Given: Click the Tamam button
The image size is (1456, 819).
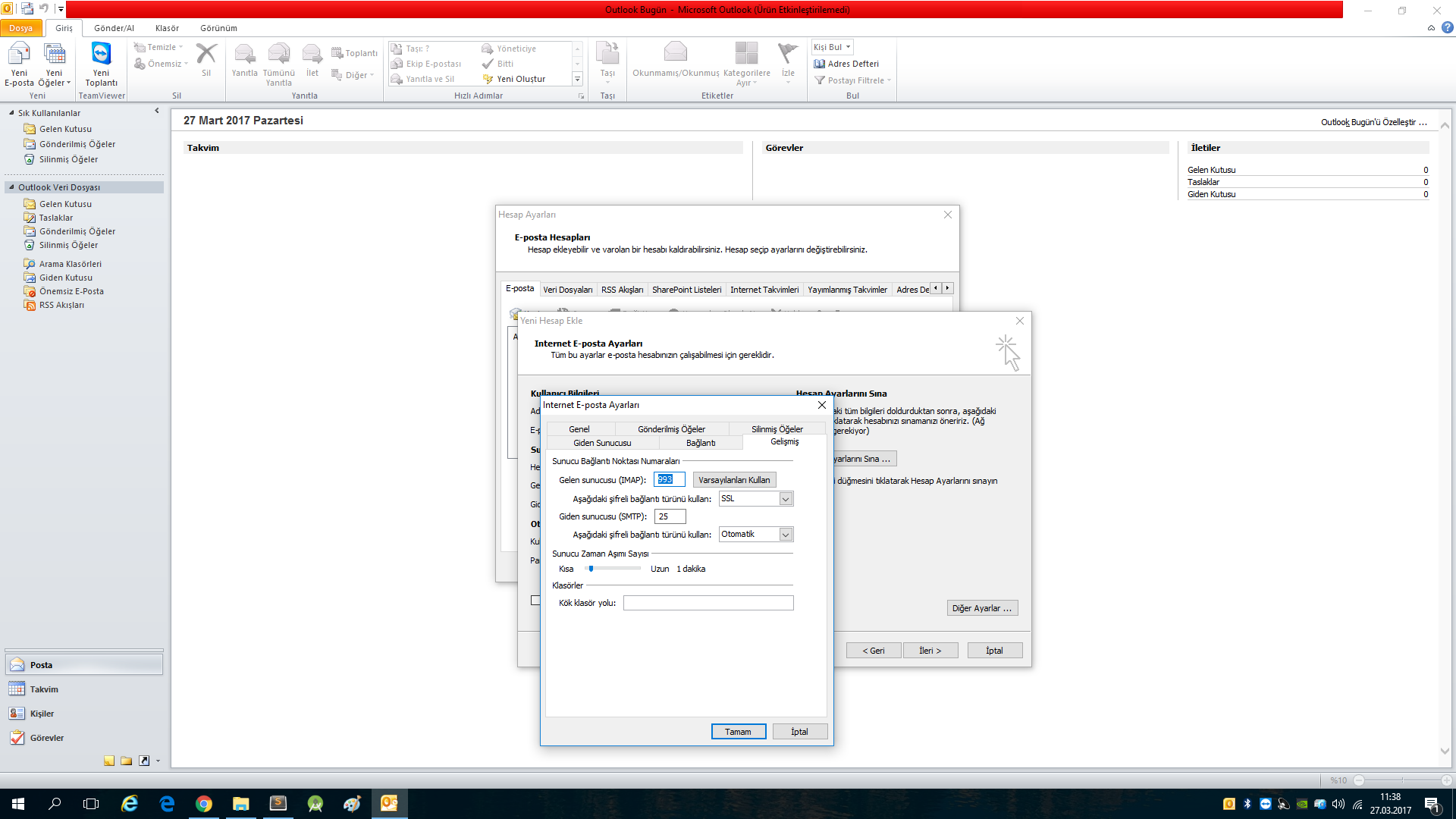Looking at the screenshot, I should tap(738, 732).
